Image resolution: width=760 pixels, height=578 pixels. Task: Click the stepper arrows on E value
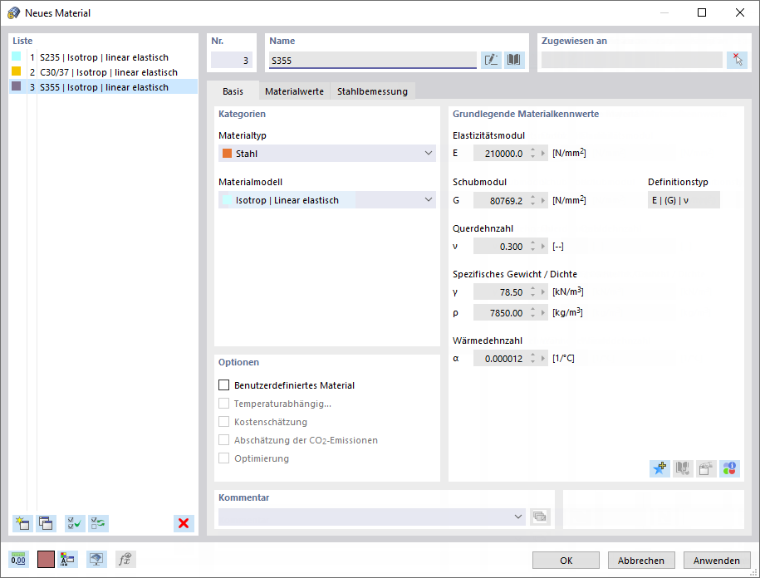click(x=533, y=154)
